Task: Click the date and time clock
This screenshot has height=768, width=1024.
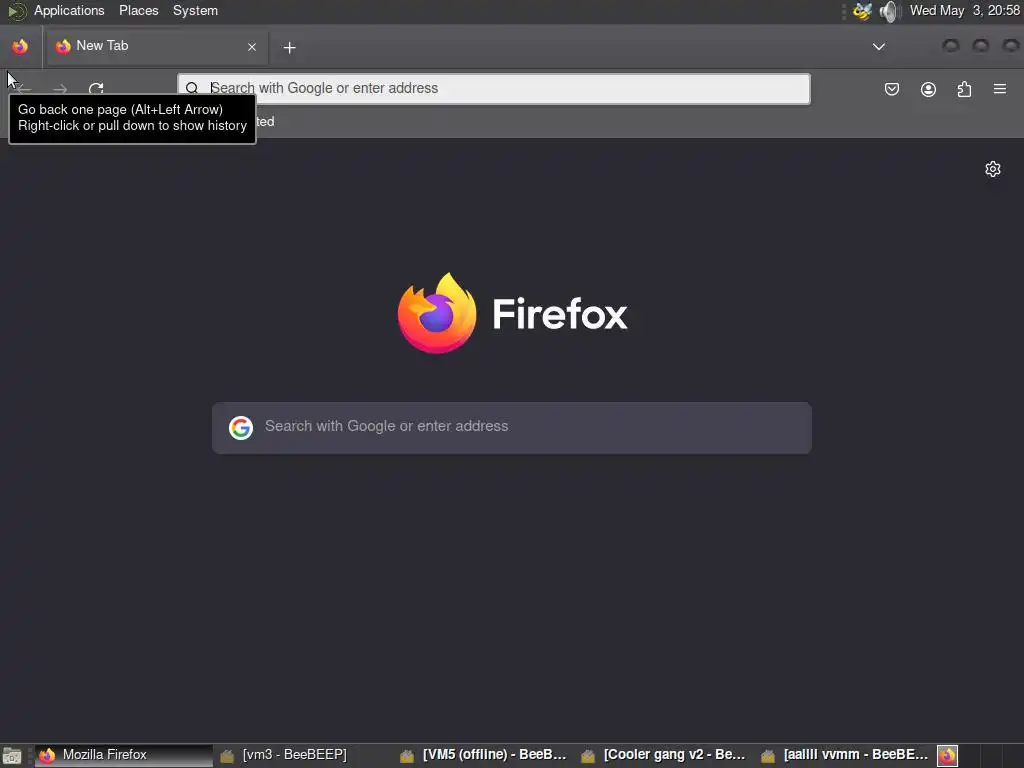Action: [x=965, y=10]
